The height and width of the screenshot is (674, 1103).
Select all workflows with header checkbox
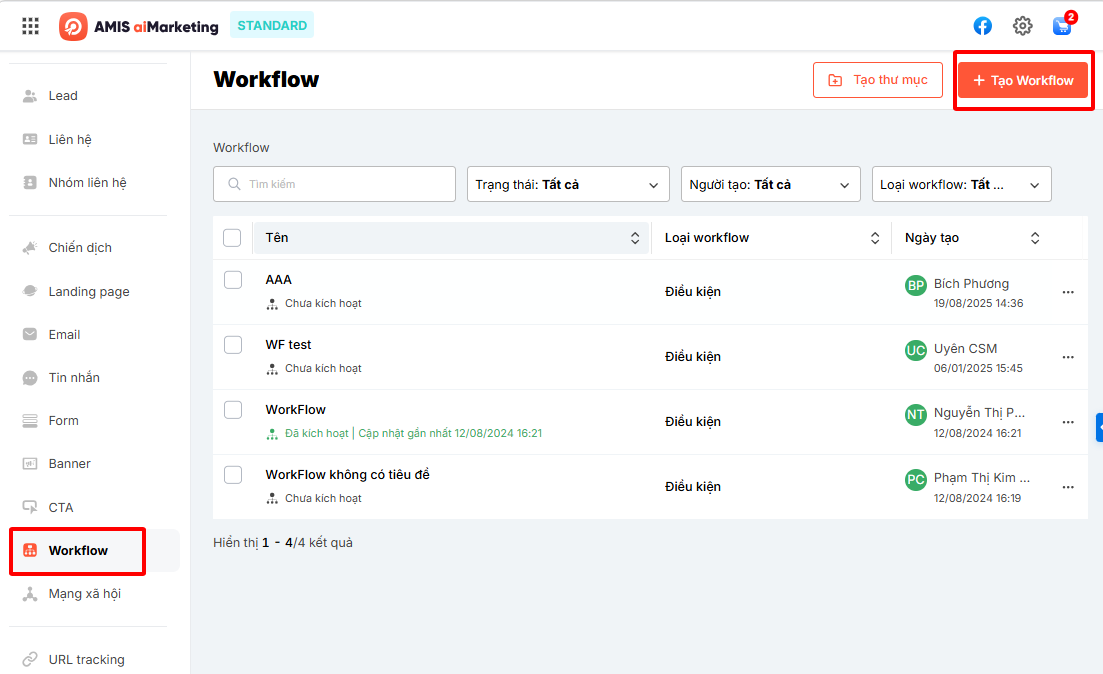click(x=232, y=238)
